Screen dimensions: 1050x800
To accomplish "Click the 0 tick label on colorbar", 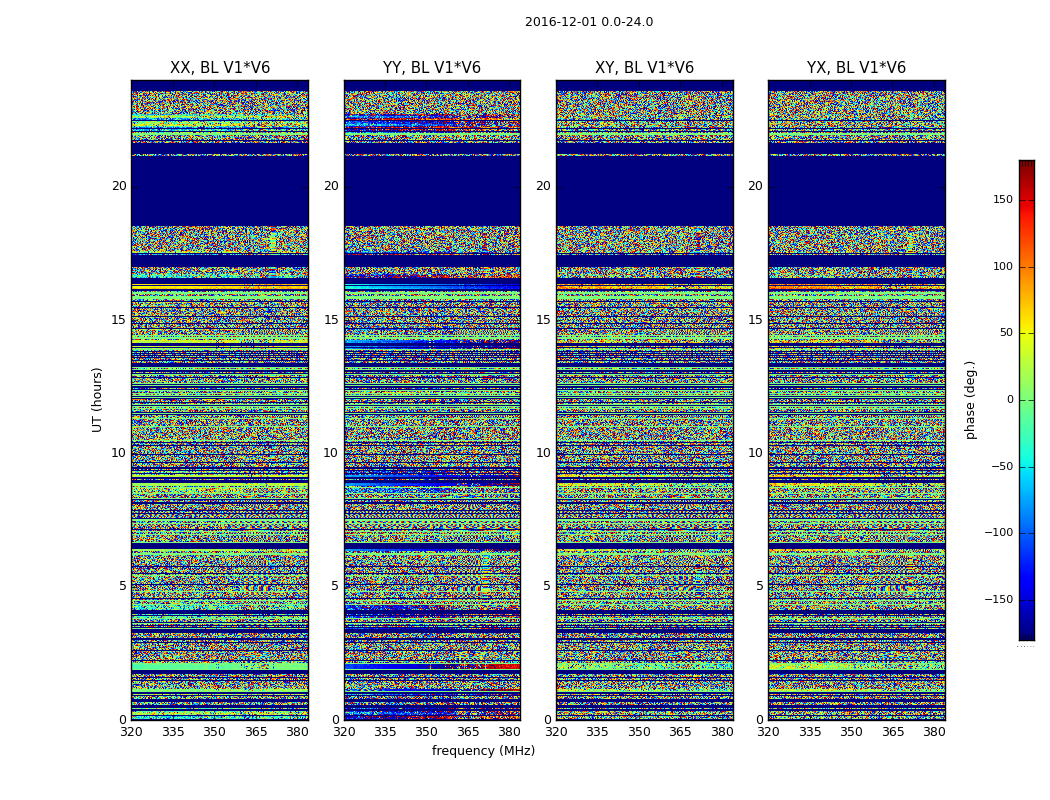I will [1010, 400].
